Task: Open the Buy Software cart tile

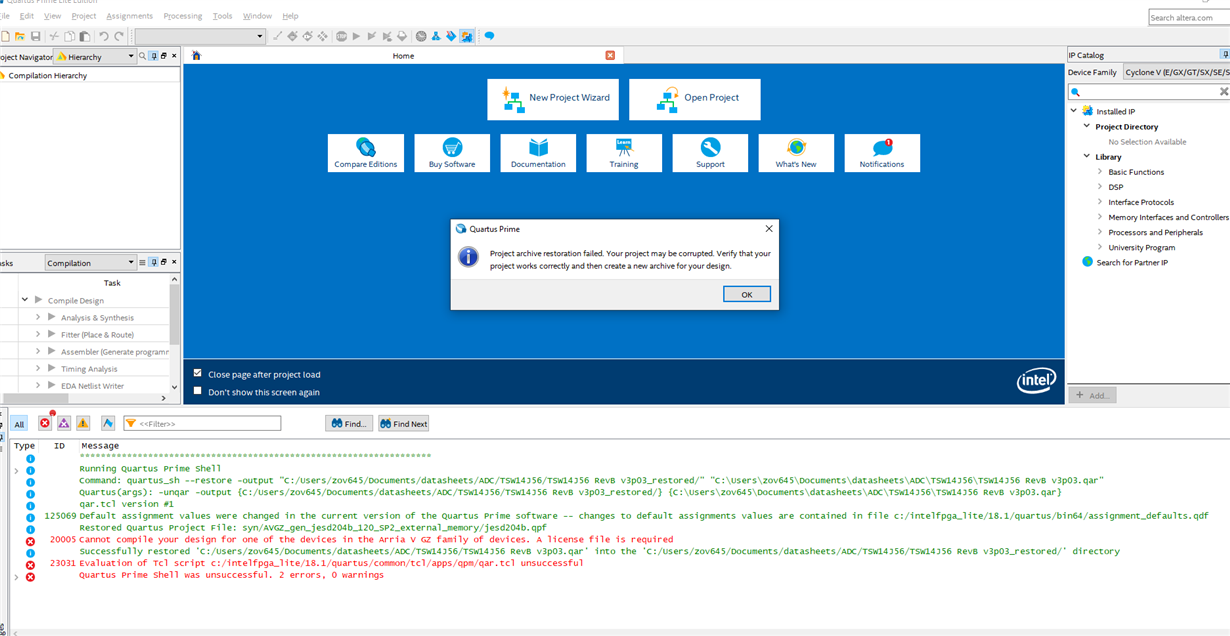Action: (452, 153)
